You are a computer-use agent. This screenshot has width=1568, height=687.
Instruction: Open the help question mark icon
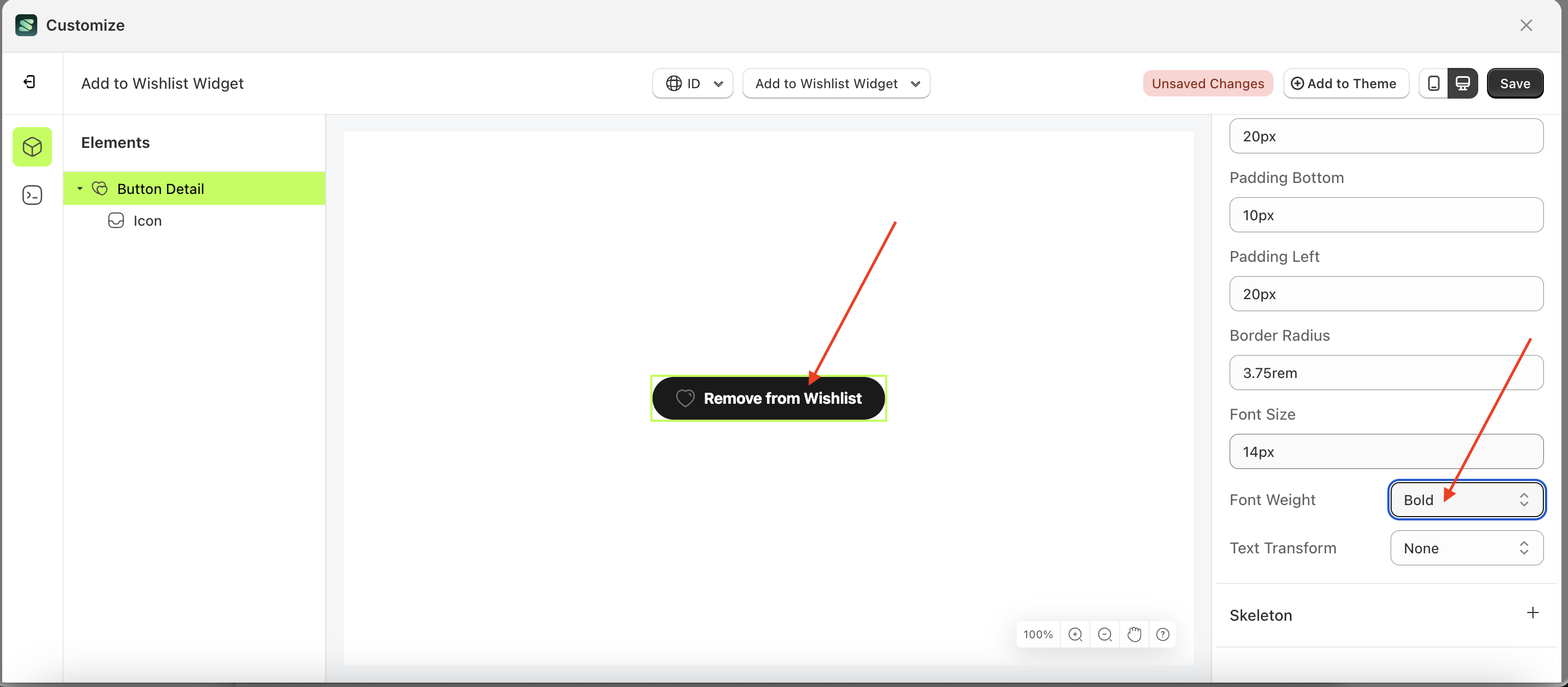click(1163, 634)
